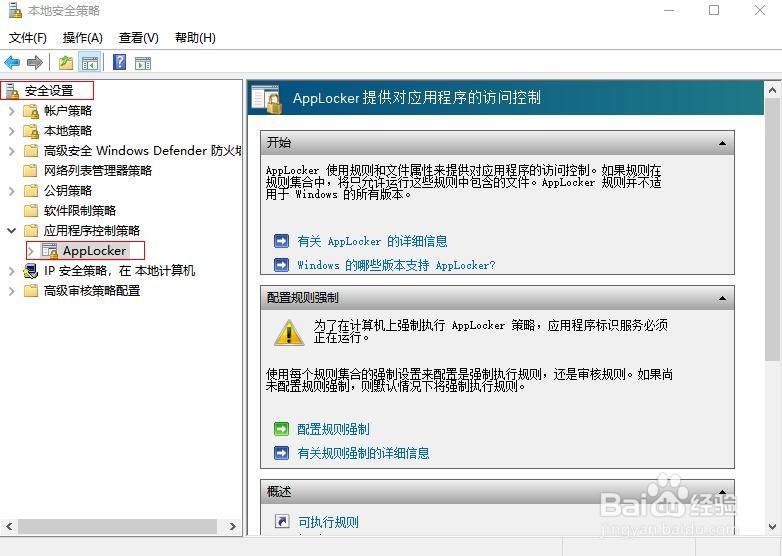
Task: Click the 本地策略 folder icon
Action: pos(31,131)
